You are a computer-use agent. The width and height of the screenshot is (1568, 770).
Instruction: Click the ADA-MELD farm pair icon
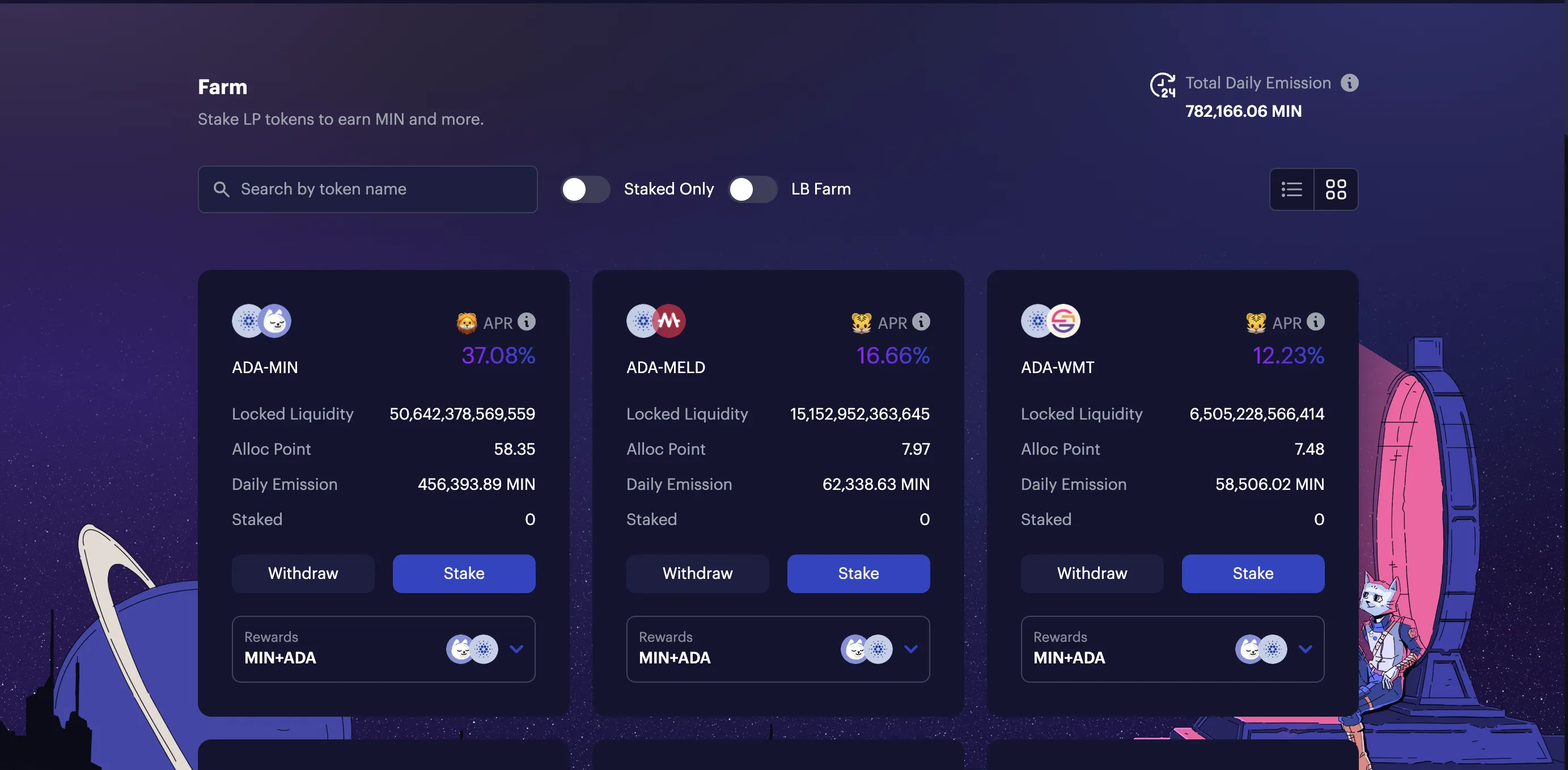pos(655,321)
